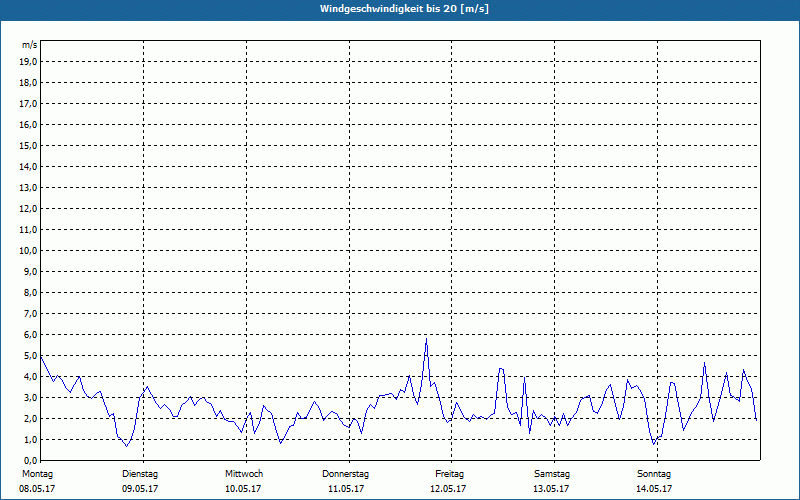
Task: Click the 'Sonntag' day label
Action: point(654,474)
